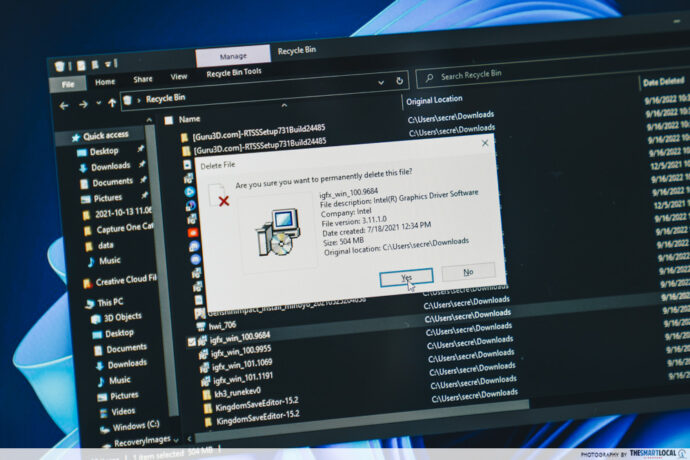
Task: Open the Home ribbon tab
Action: pos(105,81)
